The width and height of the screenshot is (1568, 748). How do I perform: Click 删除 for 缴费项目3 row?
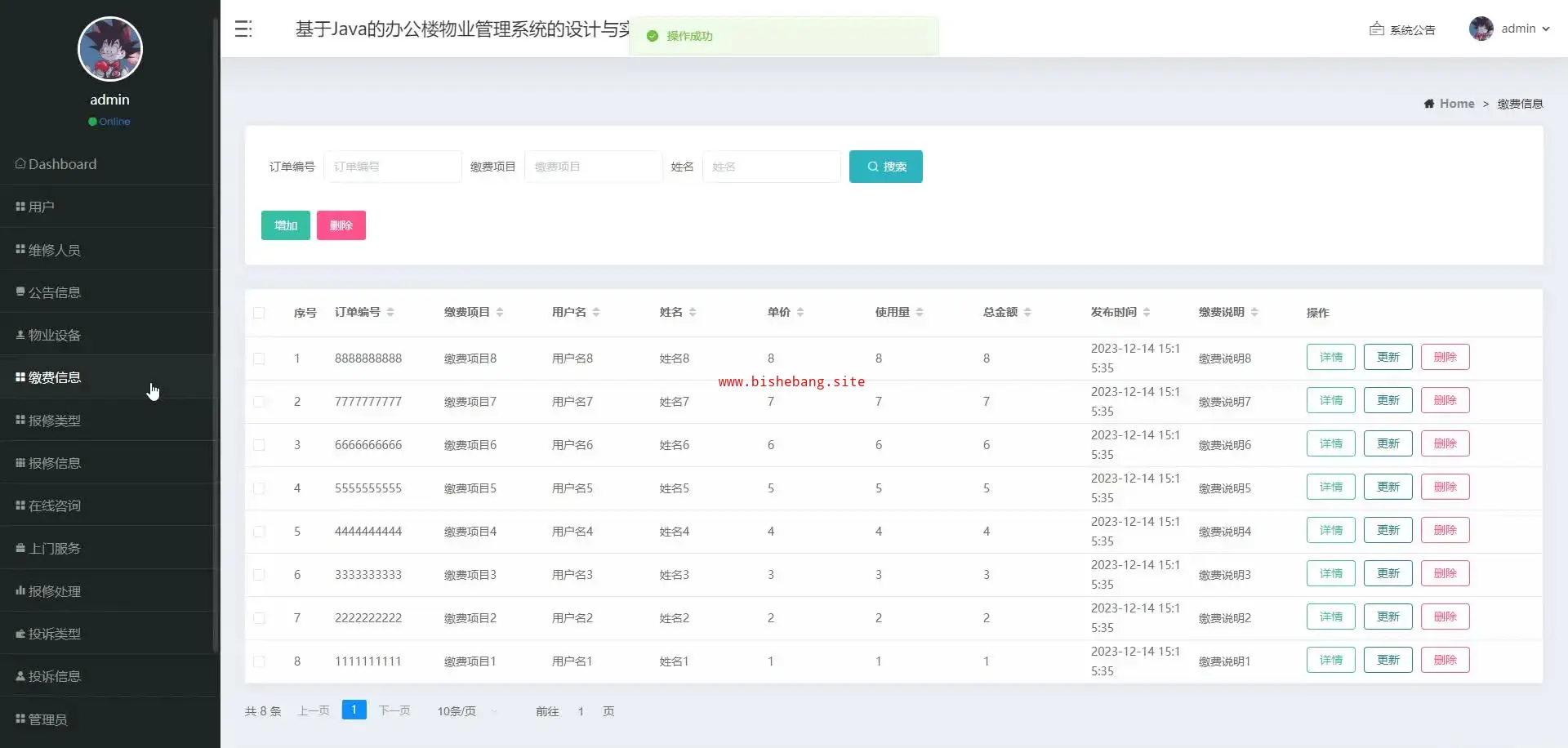1445,573
